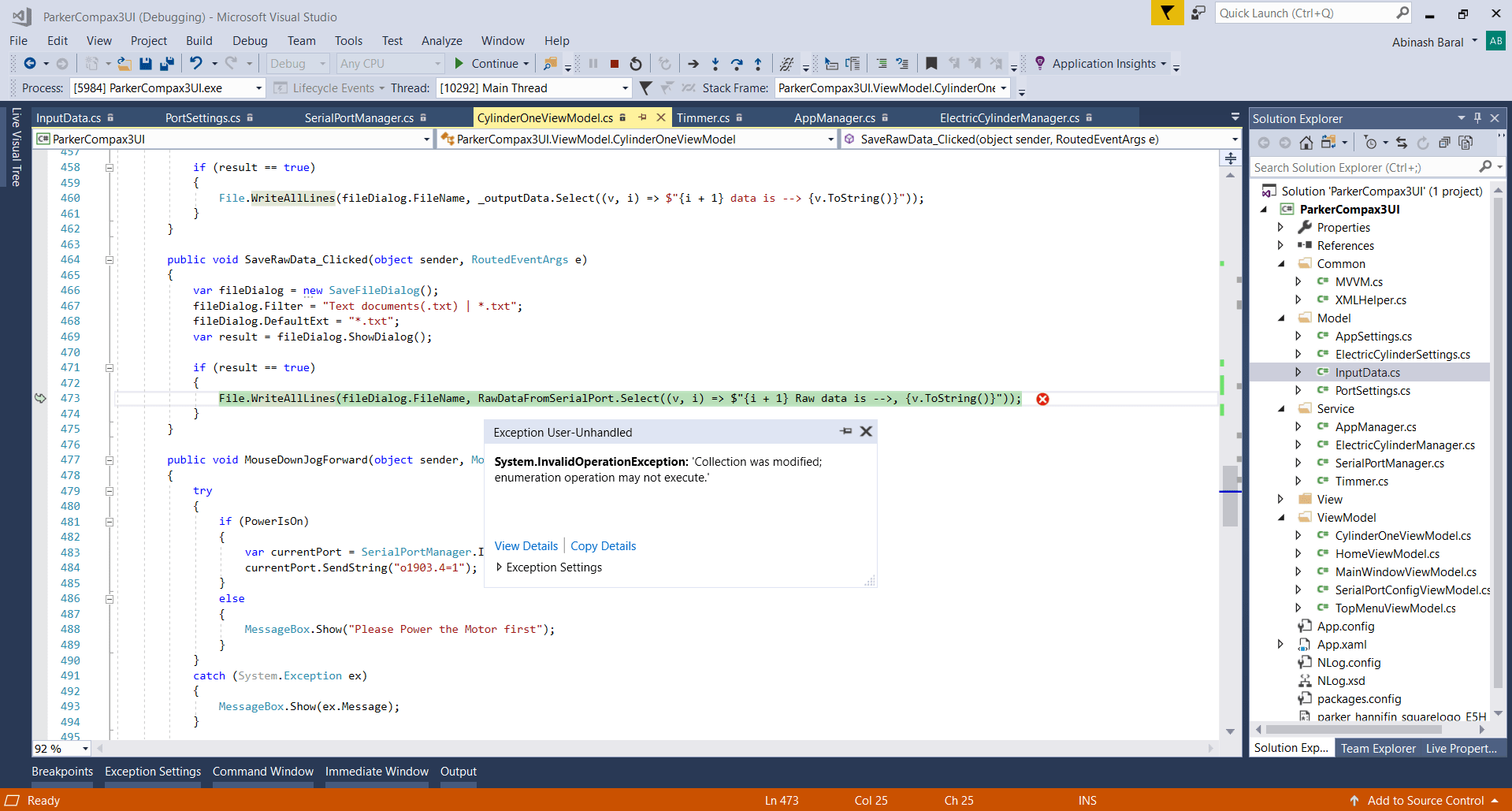The image size is (1512, 811).
Task: Restart the debugging session
Action: coord(636,64)
